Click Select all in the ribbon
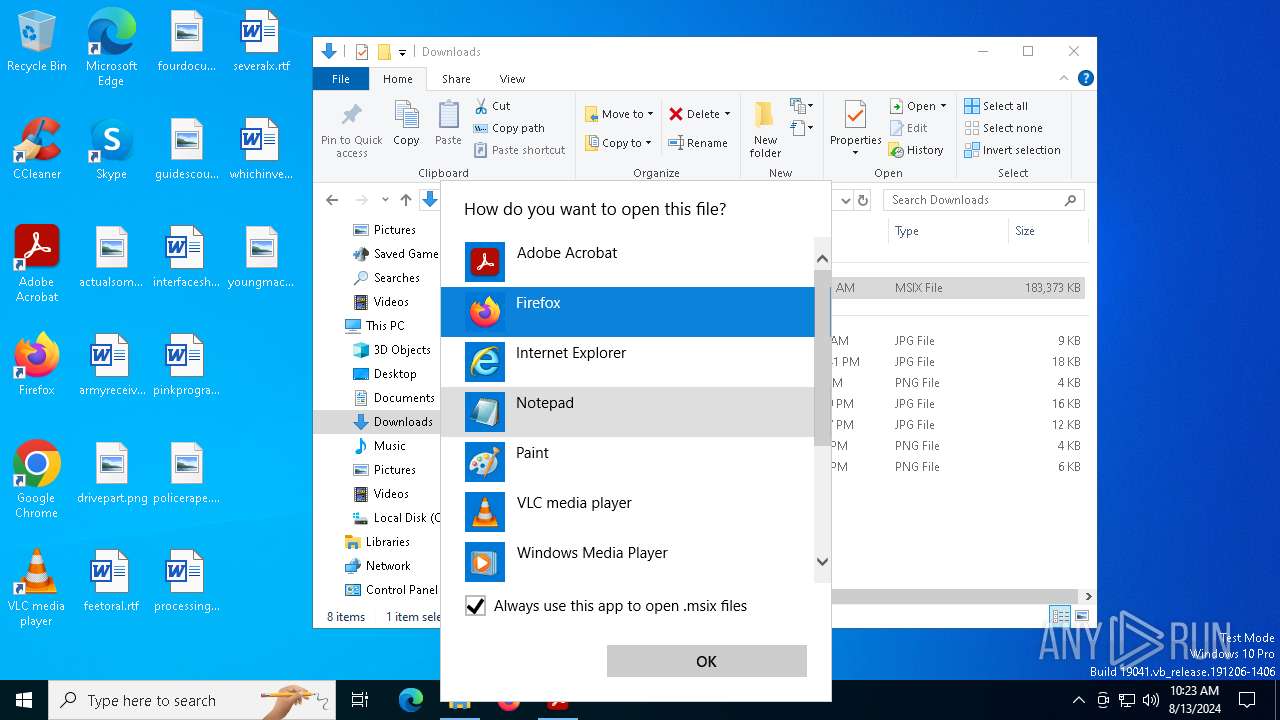1280x720 pixels. [x=996, y=106]
